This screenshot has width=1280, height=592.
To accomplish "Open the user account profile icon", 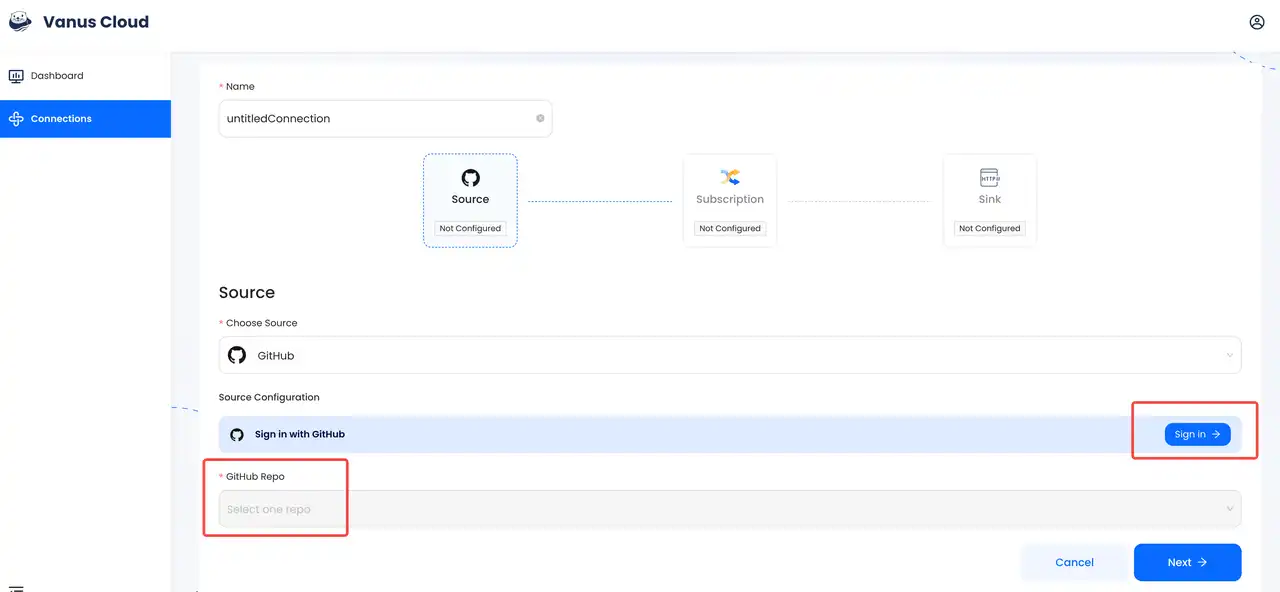I will 1257,22.
